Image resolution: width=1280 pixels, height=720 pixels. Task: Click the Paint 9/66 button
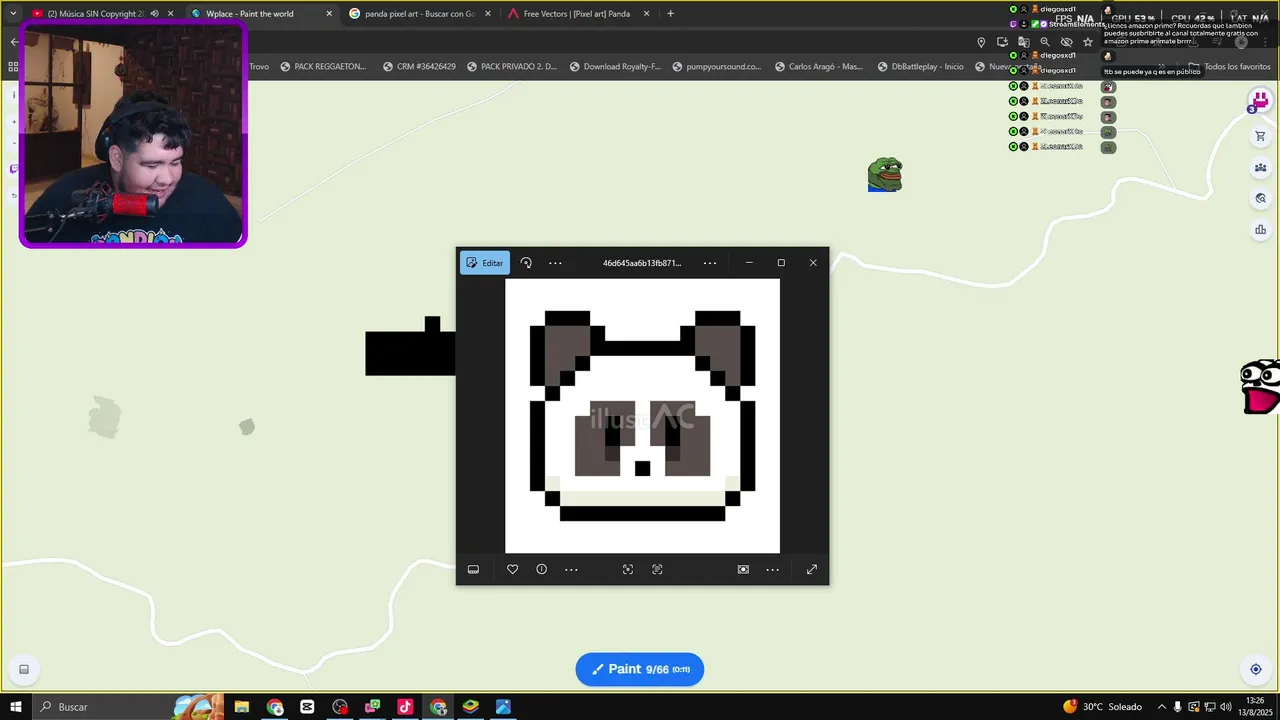click(x=640, y=669)
